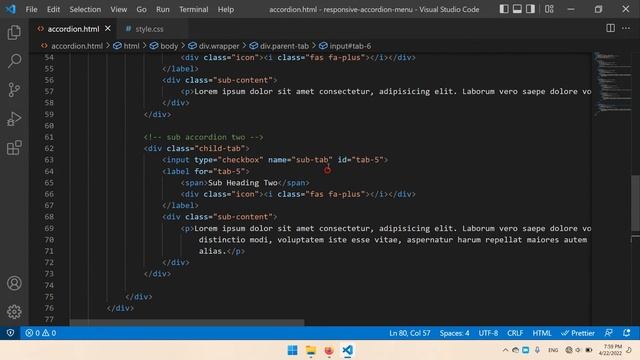640x360 pixels.
Task: Click the VS Code taskbar icon
Action: (347, 350)
